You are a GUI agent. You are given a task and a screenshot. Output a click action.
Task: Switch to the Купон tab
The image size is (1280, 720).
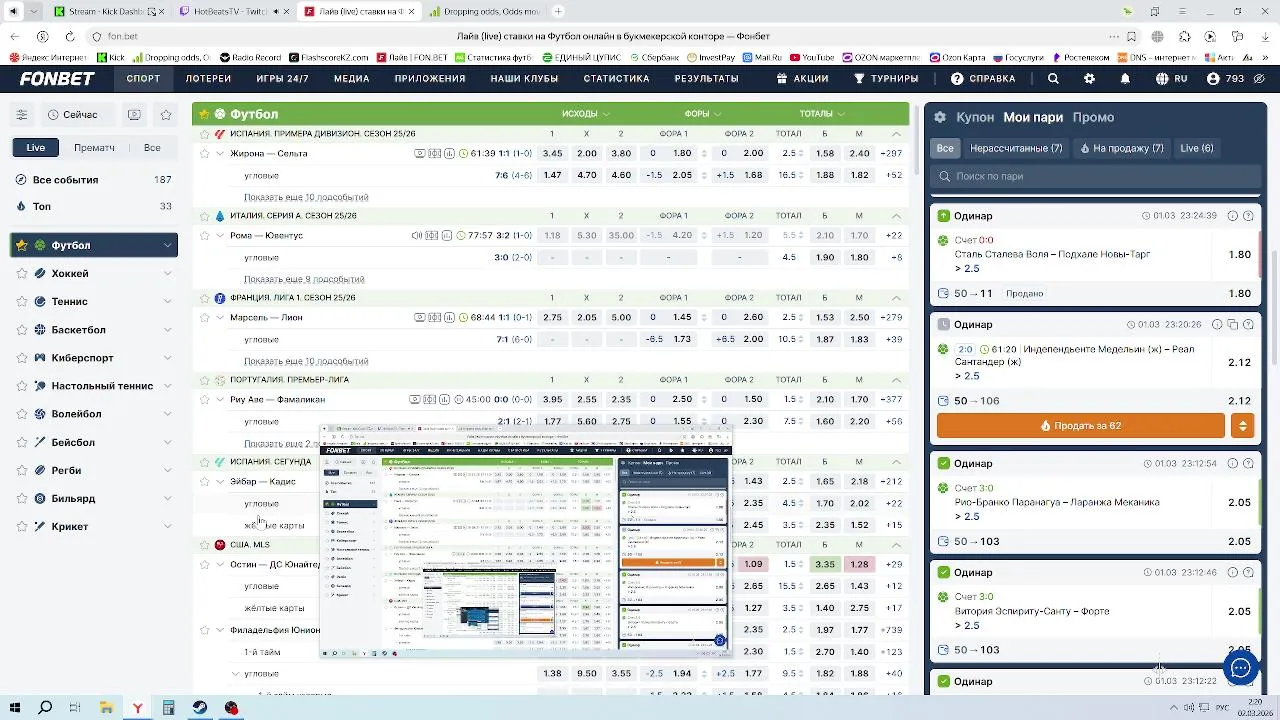click(975, 117)
